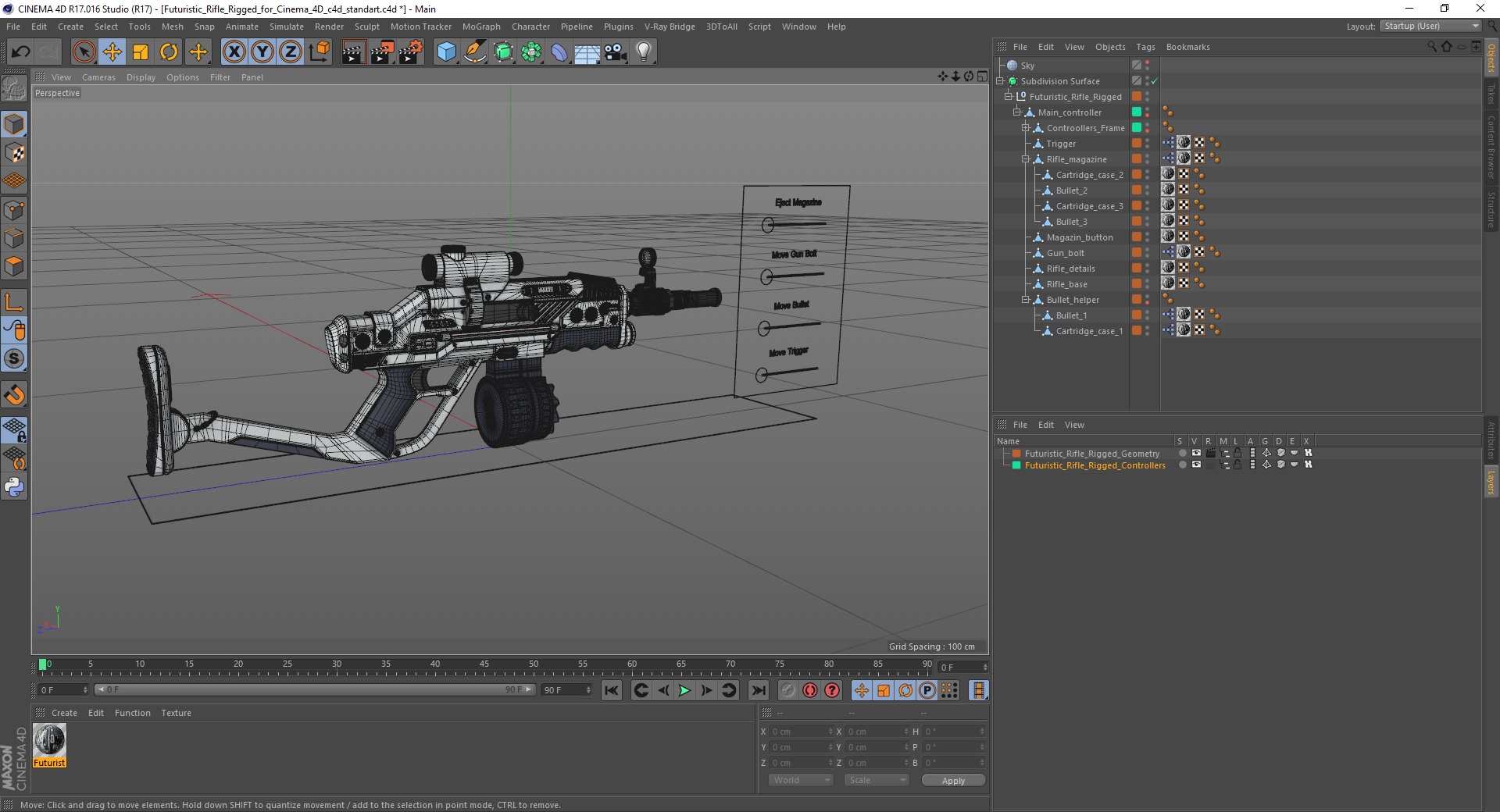
Task: Collapse Futuristic_Rifle_Rigged object tree
Action: [1008, 97]
